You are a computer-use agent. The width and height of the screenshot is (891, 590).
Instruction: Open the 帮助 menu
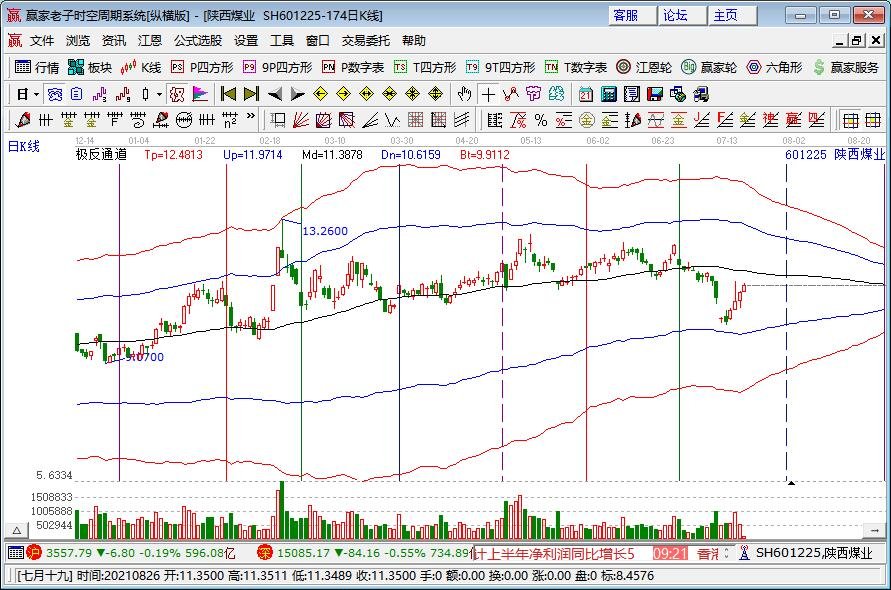(x=413, y=41)
